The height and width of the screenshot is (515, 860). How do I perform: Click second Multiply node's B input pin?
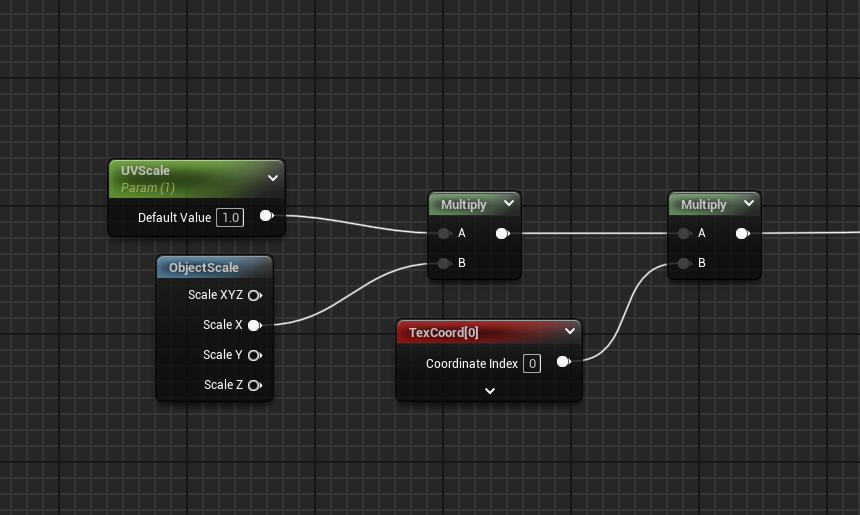(684, 264)
